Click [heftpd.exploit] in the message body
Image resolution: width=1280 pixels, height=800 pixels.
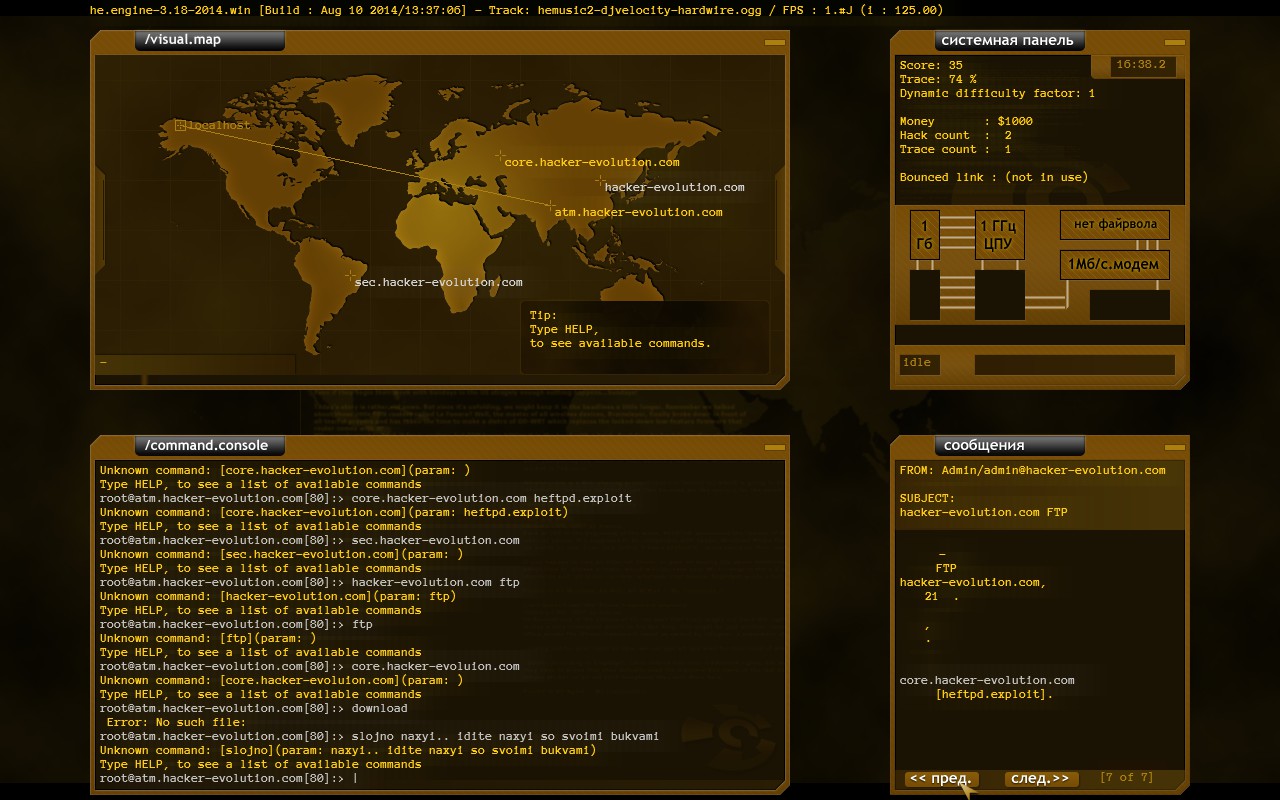coord(994,694)
